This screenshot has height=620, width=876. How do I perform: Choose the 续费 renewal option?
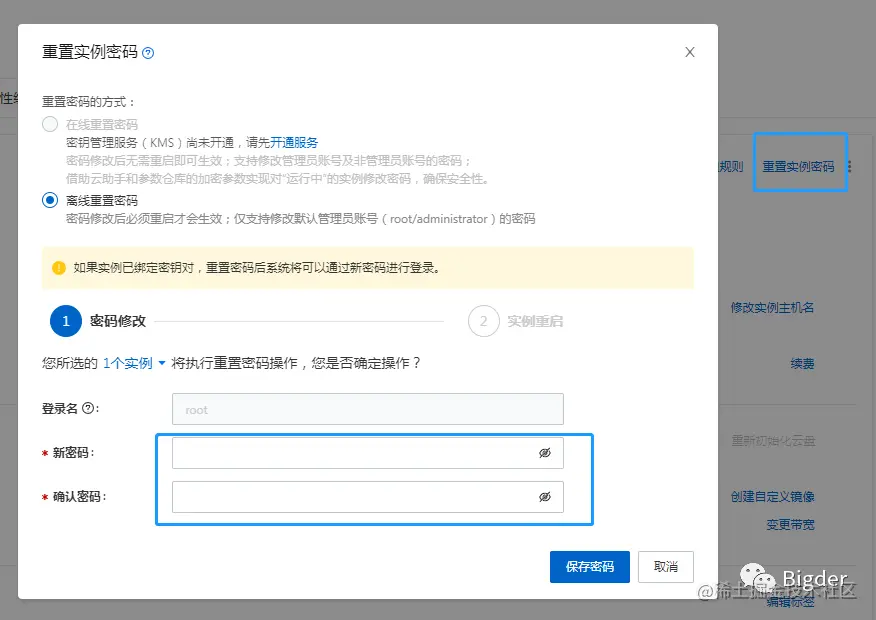click(x=801, y=363)
